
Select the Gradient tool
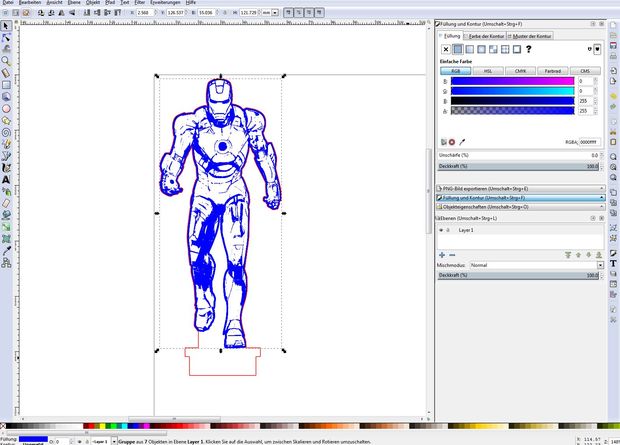pyautogui.click(x=6, y=227)
